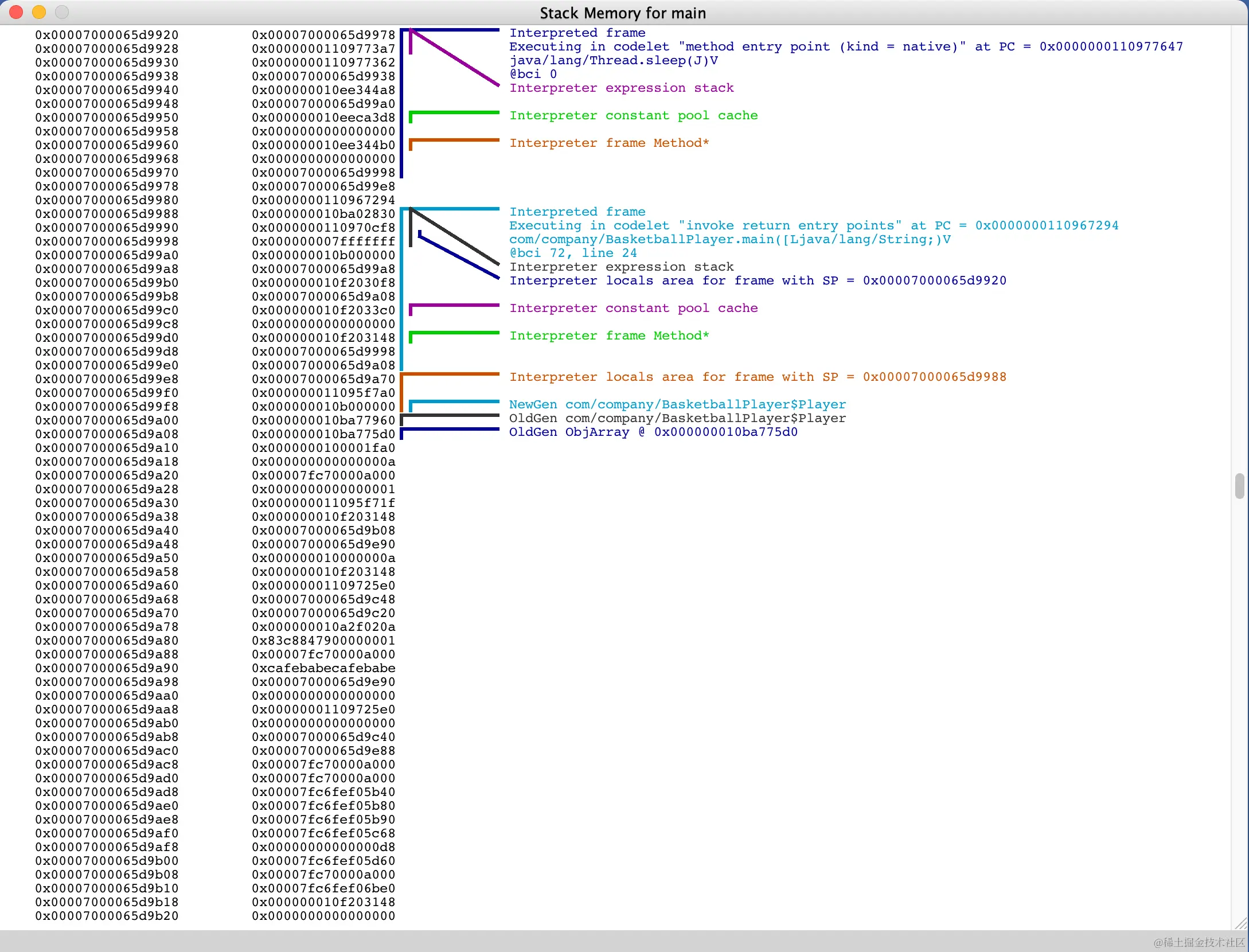Click the memory value 0x000000010ba775d0
The height and width of the screenshot is (952, 1249).
(x=323, y=434)
